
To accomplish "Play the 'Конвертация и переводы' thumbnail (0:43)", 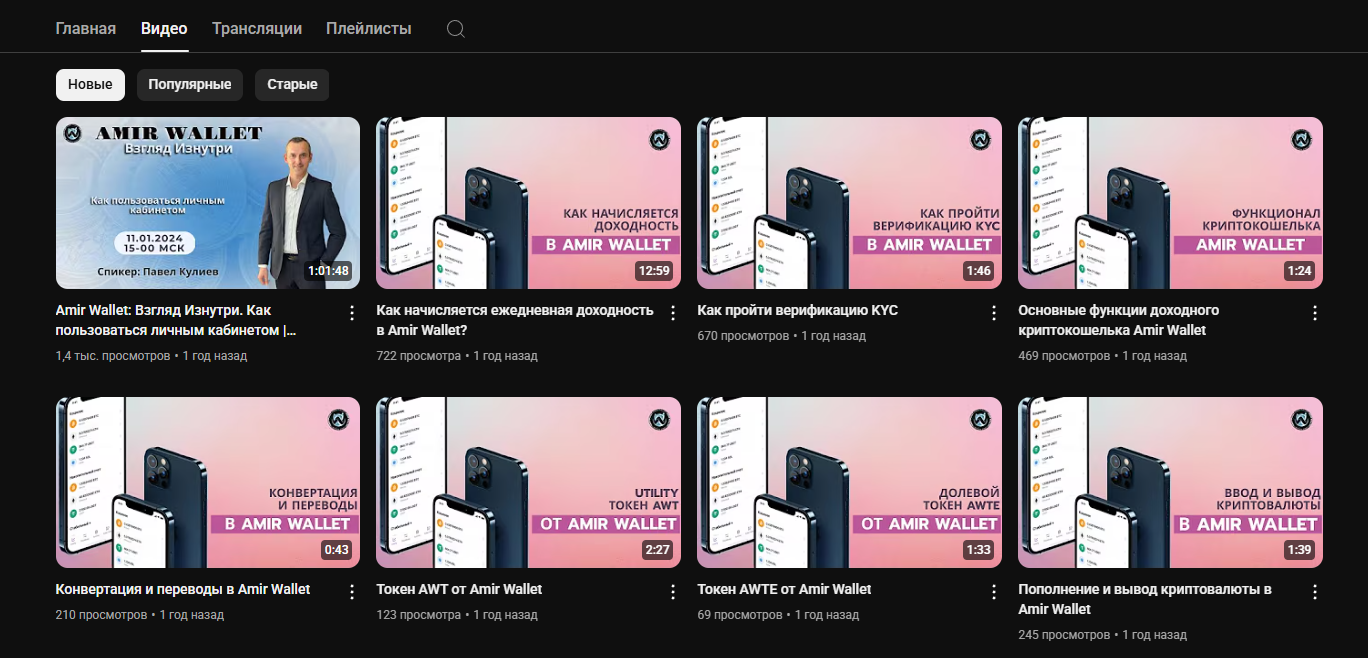I will 208,482.
